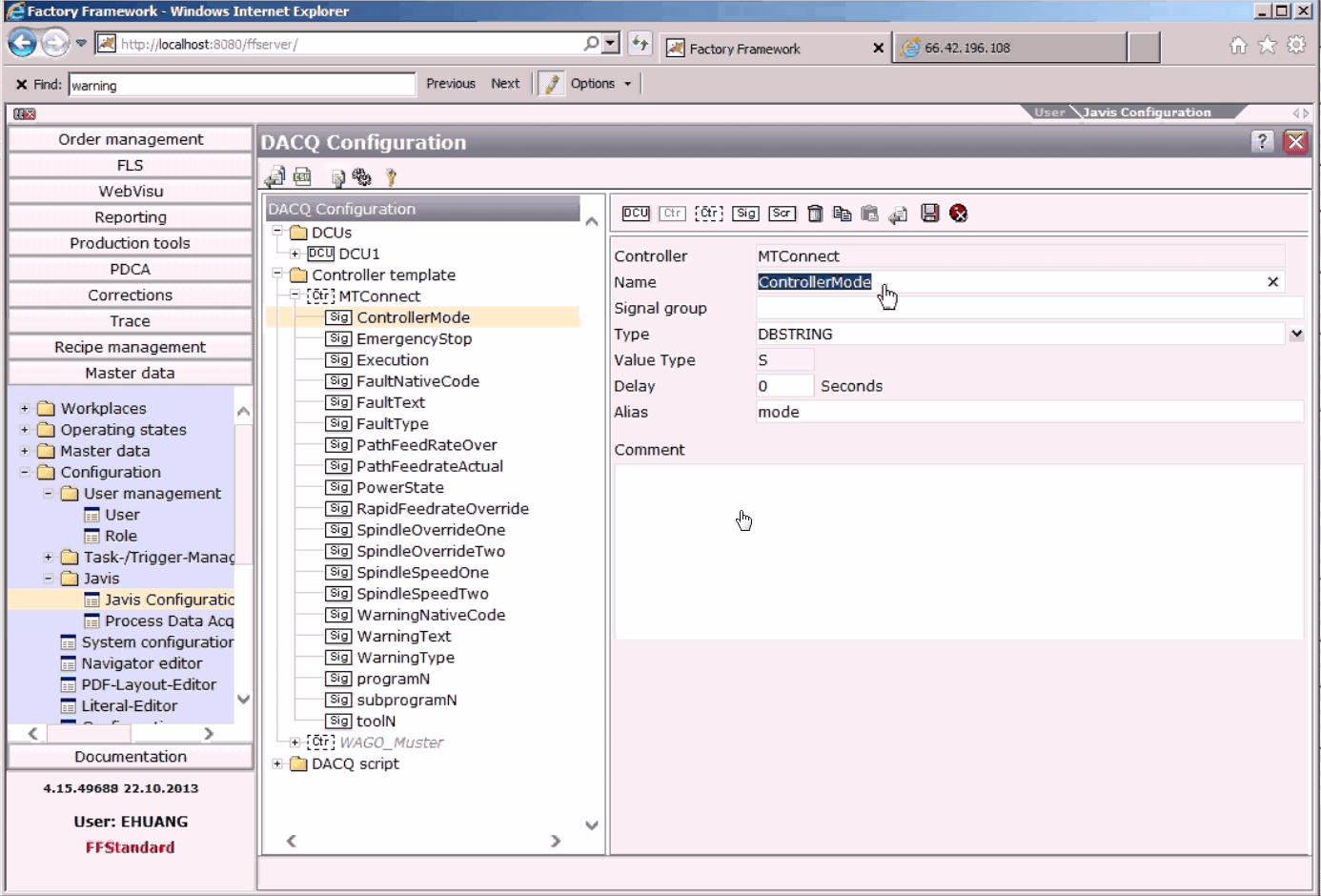Screen dimensions: 1321x896
Task: Click the CSV export icon
Action: click(x=302, y=176)
